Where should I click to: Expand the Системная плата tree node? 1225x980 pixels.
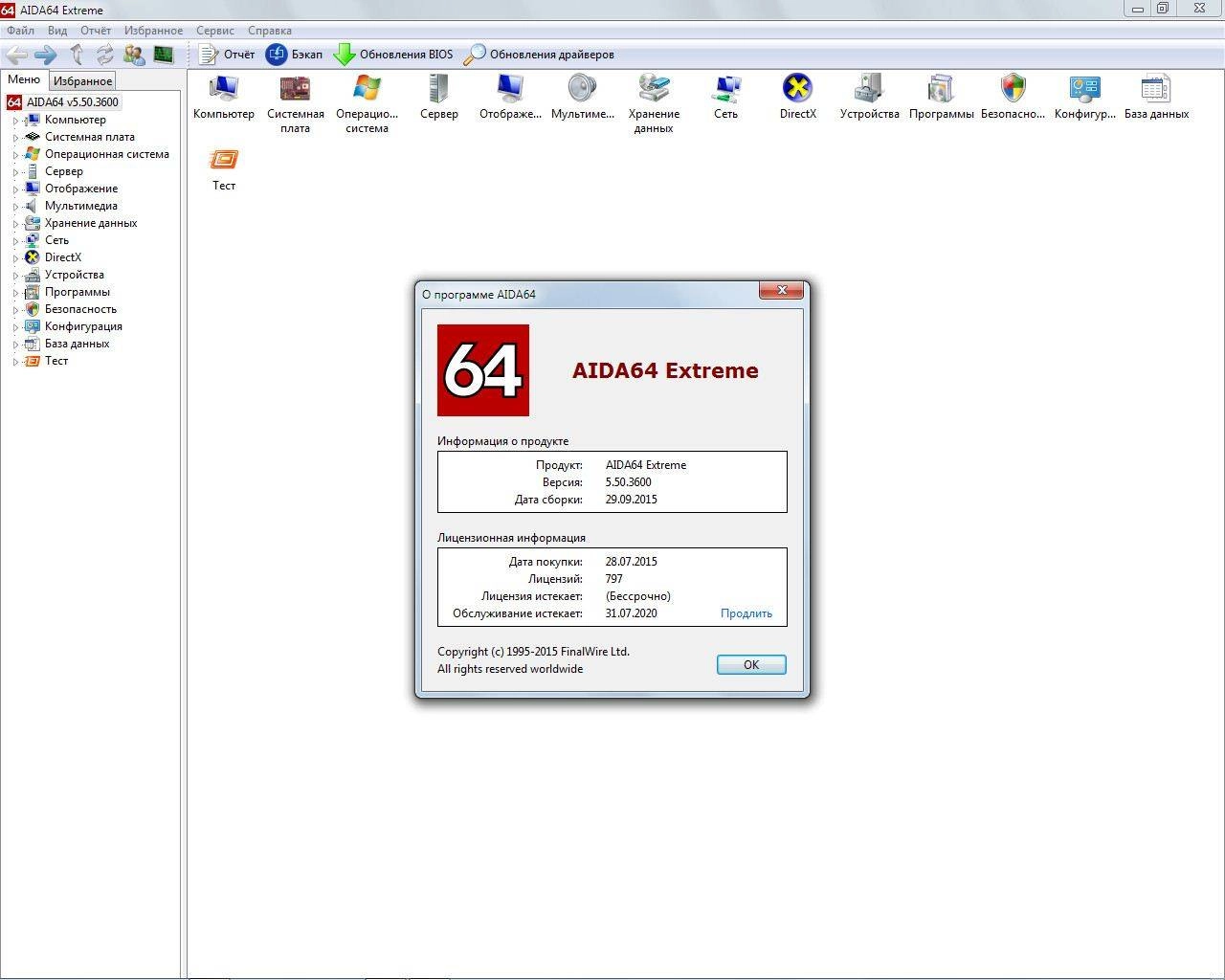click(x=15, y=138)
